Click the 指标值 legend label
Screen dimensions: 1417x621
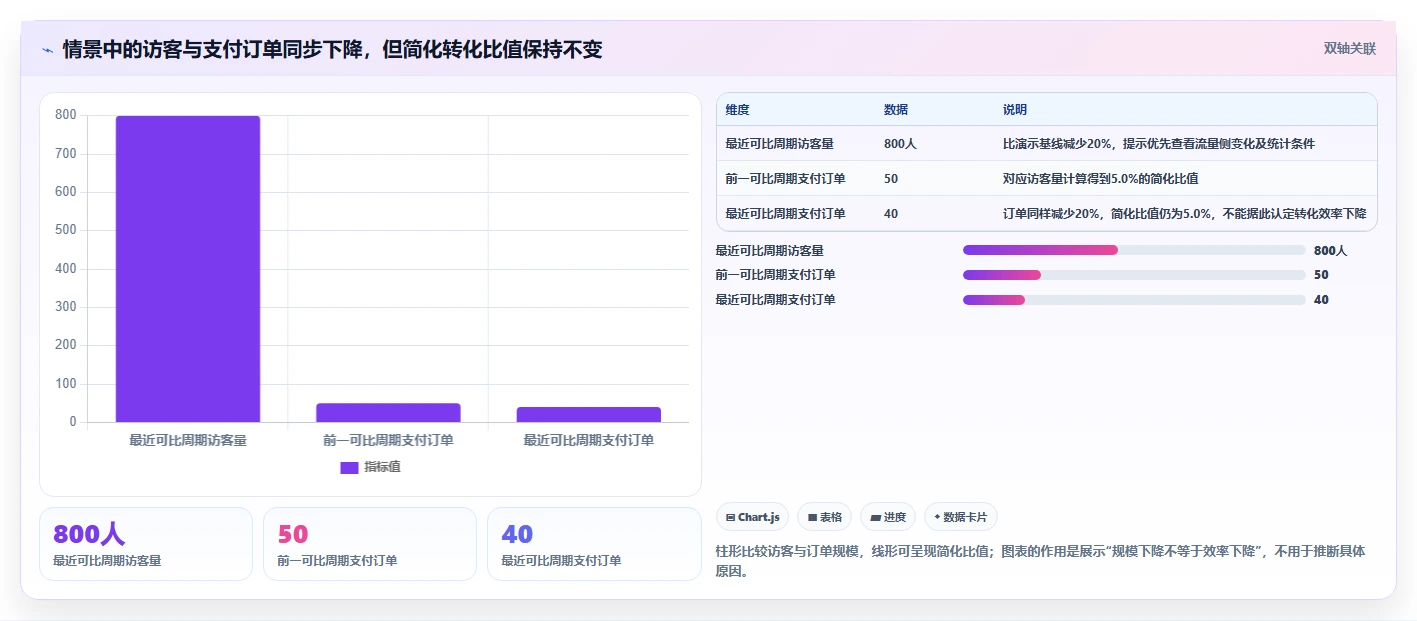click(x=382, y=467)
